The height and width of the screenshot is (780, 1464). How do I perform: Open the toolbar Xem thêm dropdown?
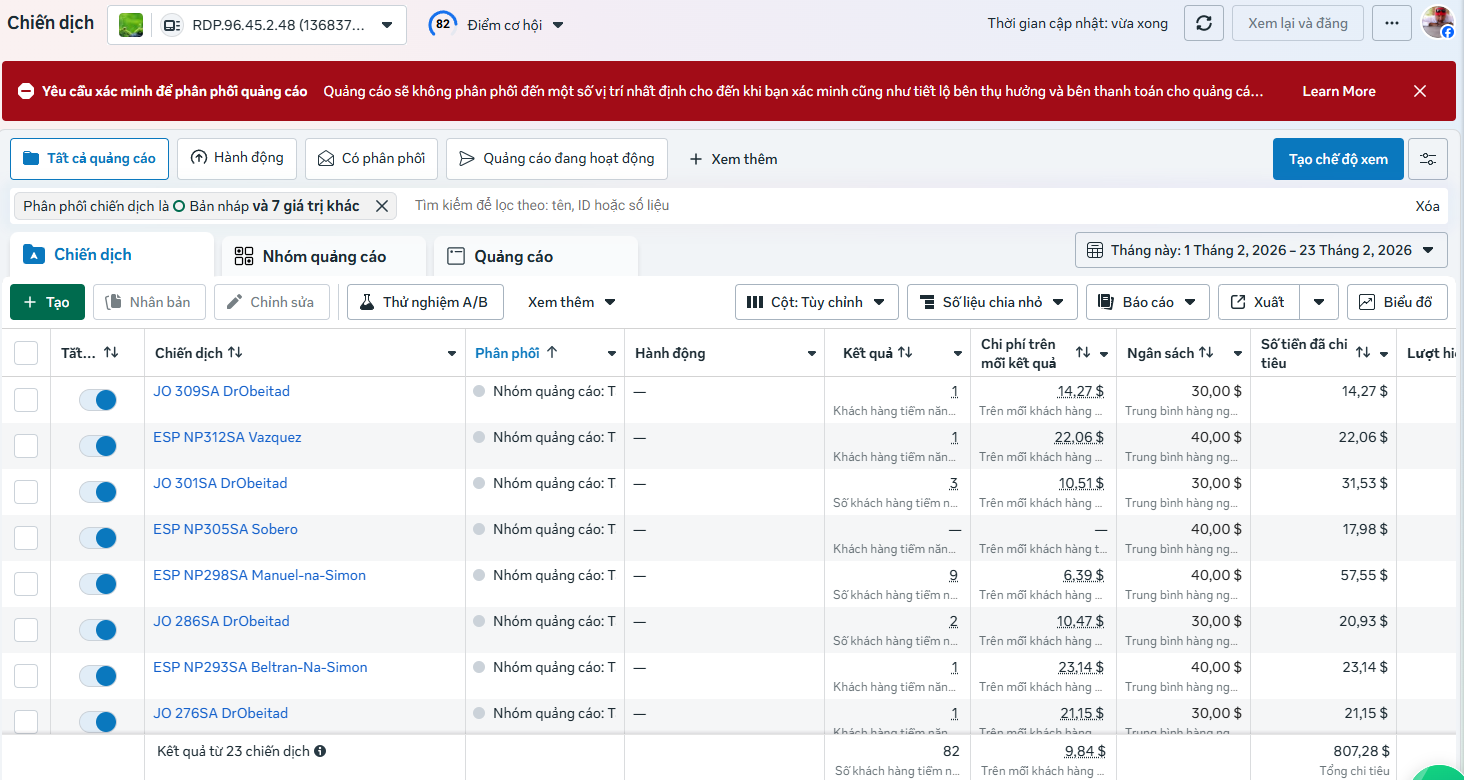pyautogui.click(x=572, y=302)
